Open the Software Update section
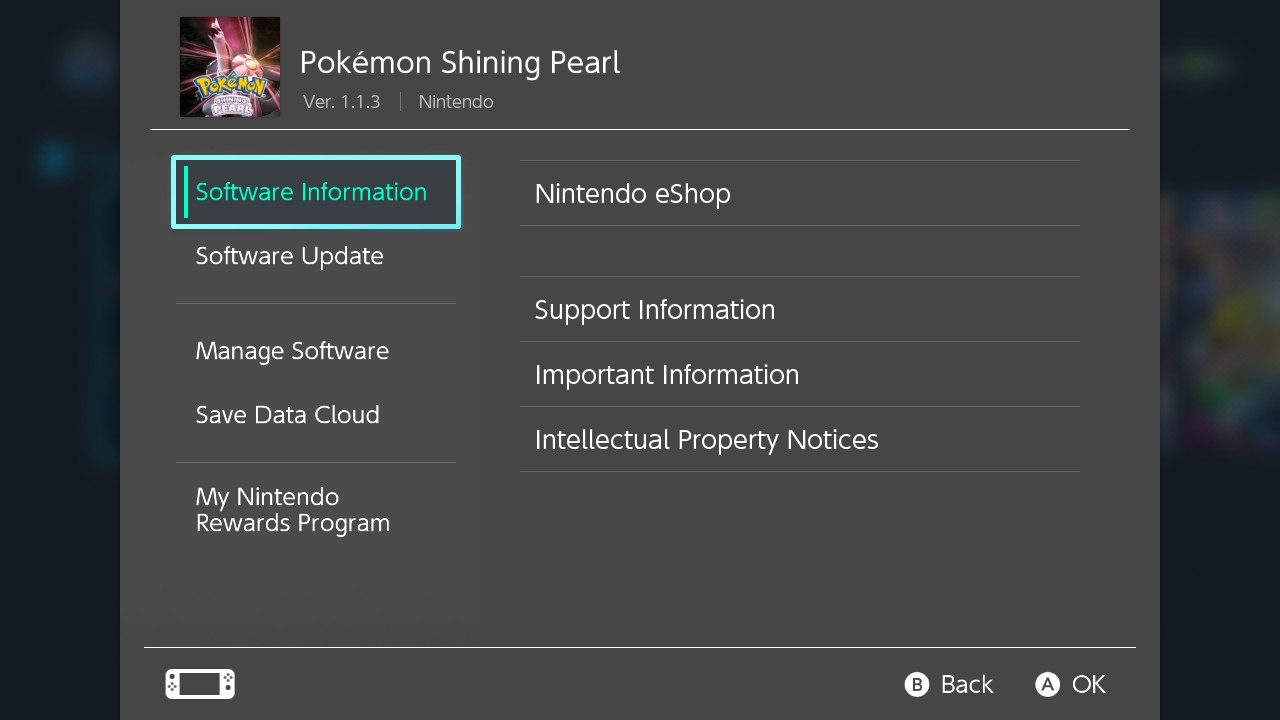The height and width of the screenshot is (720, 1280). [x=290, y=256]
